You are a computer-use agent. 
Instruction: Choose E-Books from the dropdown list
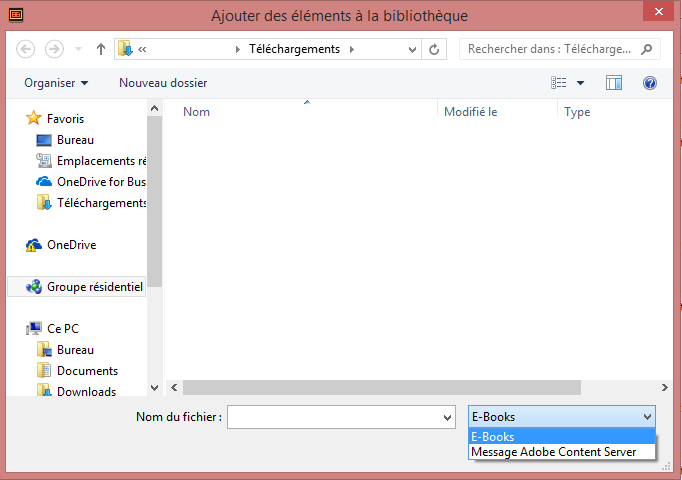coord(562,437)
